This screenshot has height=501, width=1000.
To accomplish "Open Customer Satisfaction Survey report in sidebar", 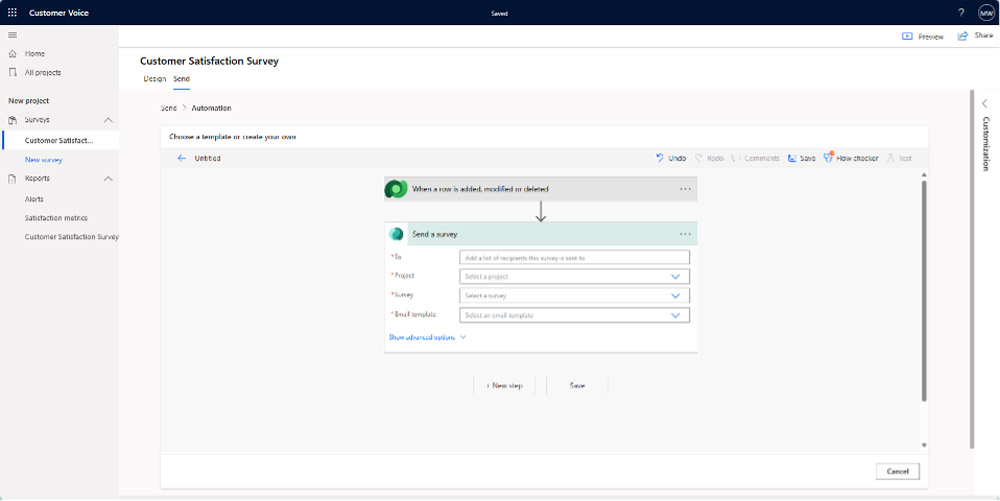I will point(71,236).
